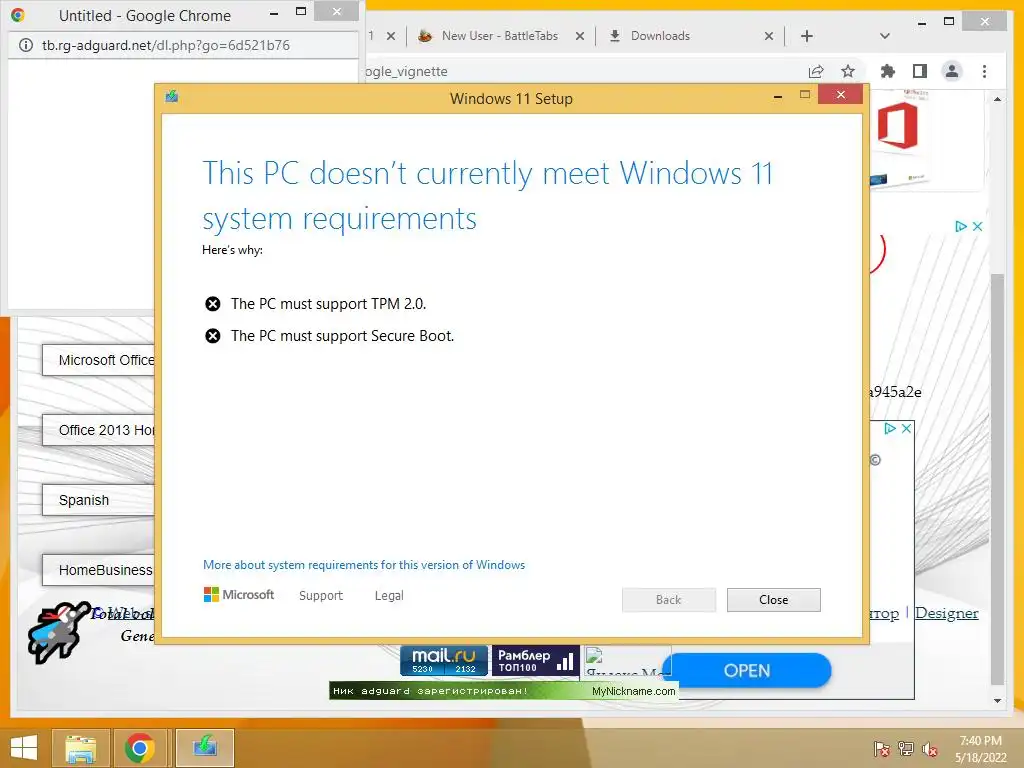Viewport: 1024px width, 768px height.
Task: Click the network tray icon
Action: coord(906,749)
